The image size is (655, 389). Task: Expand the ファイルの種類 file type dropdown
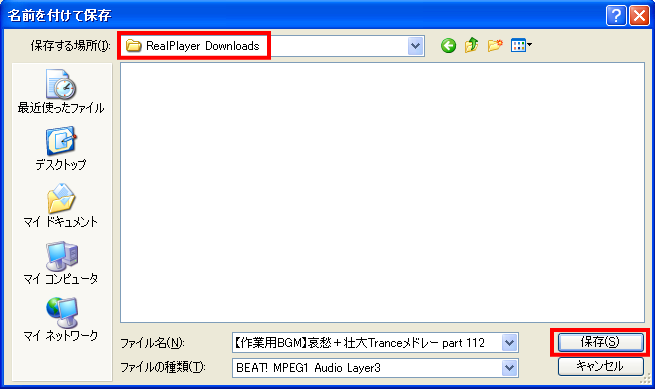[509, 368]
